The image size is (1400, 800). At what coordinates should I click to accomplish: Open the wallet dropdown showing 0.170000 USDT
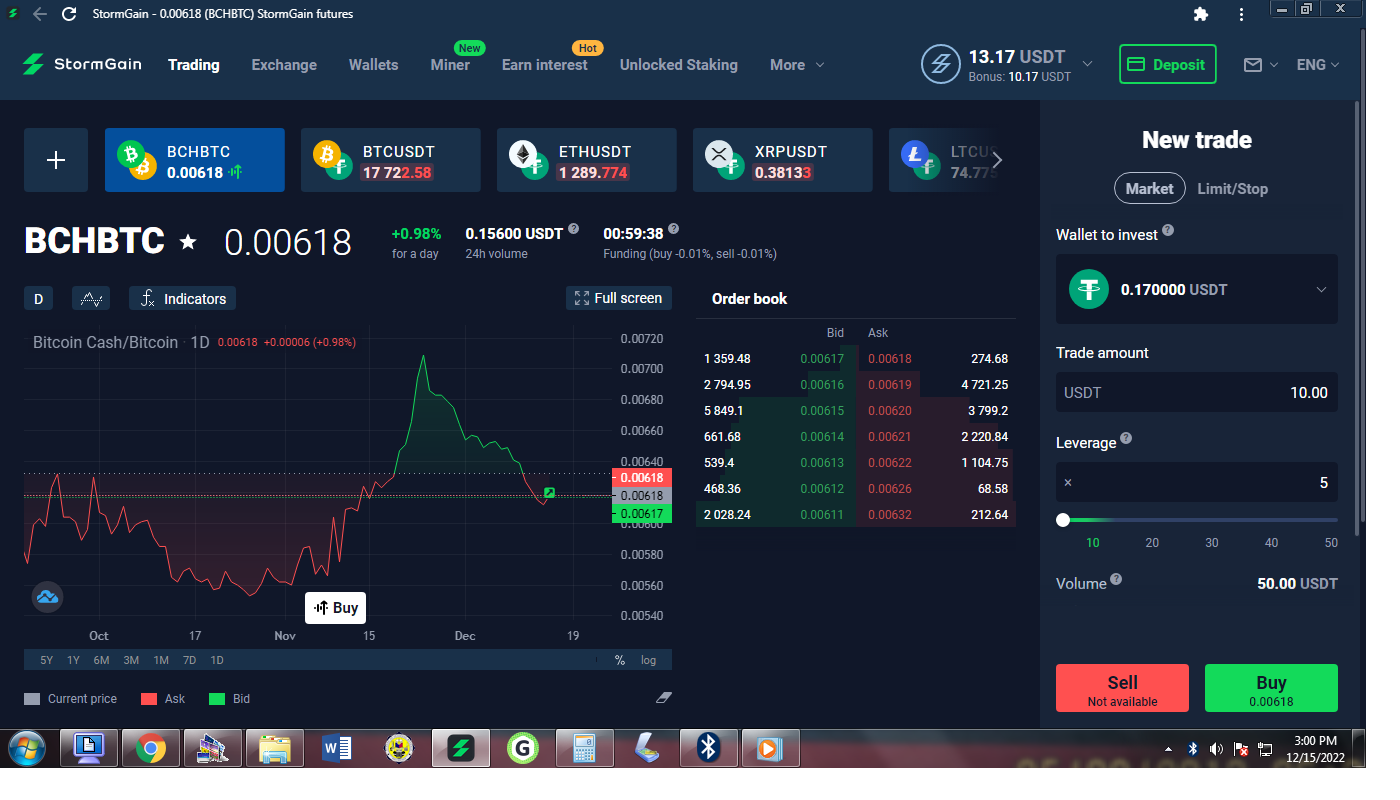(x=1197, y=289)
